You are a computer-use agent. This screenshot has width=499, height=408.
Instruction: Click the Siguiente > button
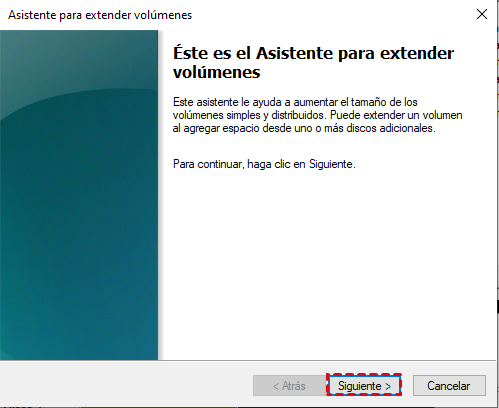pyautogui.click(x=364, y=385)
